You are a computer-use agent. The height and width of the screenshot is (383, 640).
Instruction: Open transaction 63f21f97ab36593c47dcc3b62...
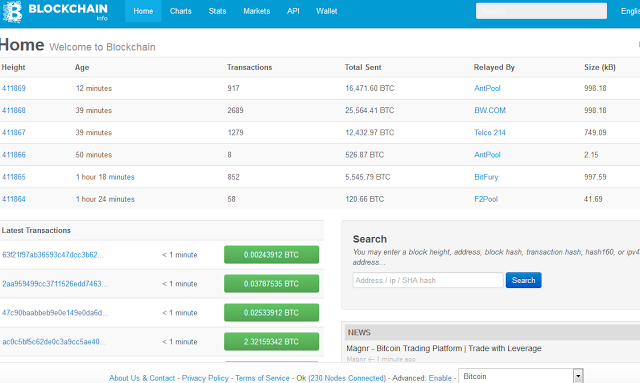[x=53, y=255]
